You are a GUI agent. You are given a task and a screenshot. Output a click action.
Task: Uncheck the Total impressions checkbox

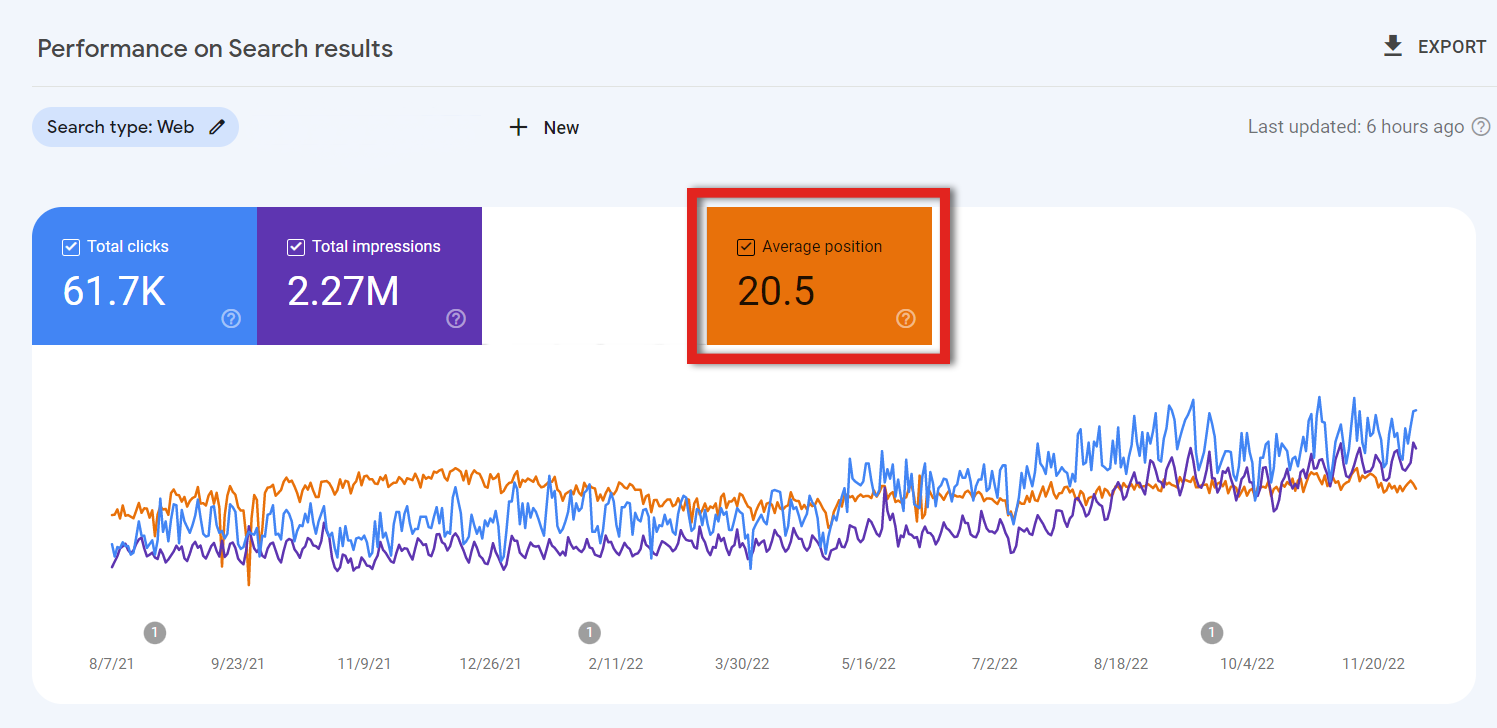point(296,246)
